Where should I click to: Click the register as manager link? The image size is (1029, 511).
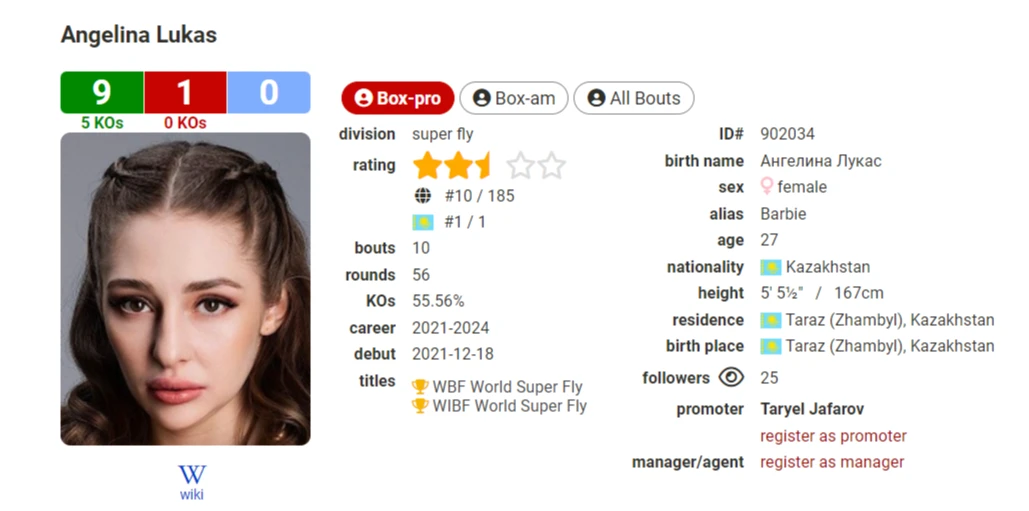point(832,462)
